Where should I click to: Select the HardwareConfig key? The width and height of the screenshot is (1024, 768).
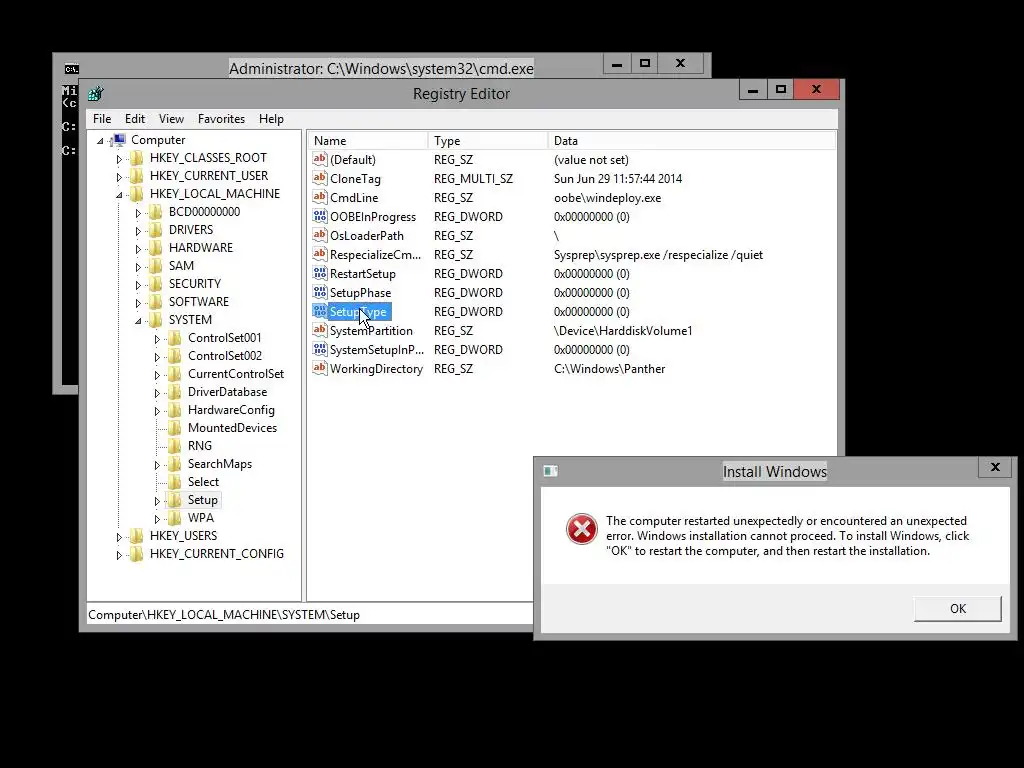click(231, 409)
